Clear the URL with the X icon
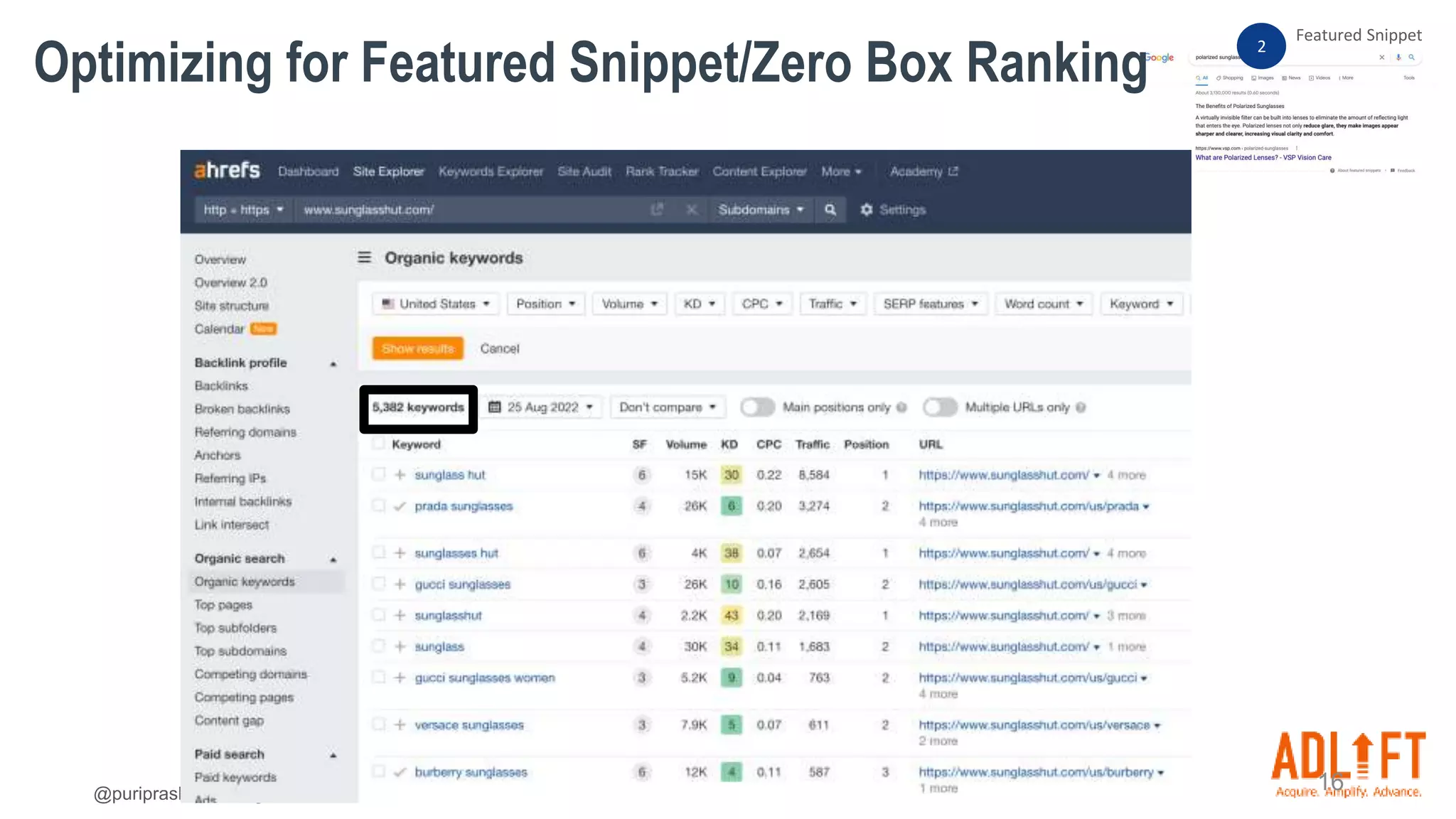The width and height of the screenshot is (1456, 819). pyautogui.click(x=691, y=210)
